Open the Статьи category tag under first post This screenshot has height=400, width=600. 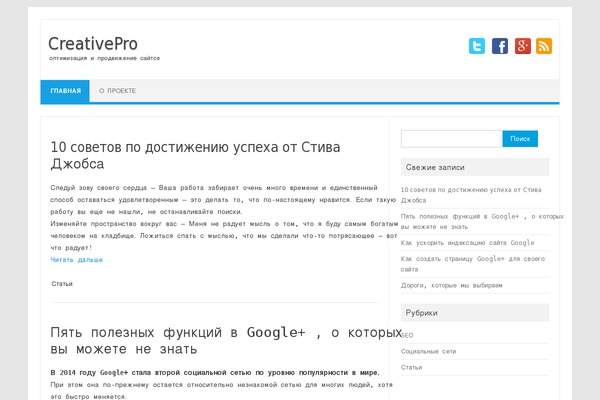(x=62, y=284)
